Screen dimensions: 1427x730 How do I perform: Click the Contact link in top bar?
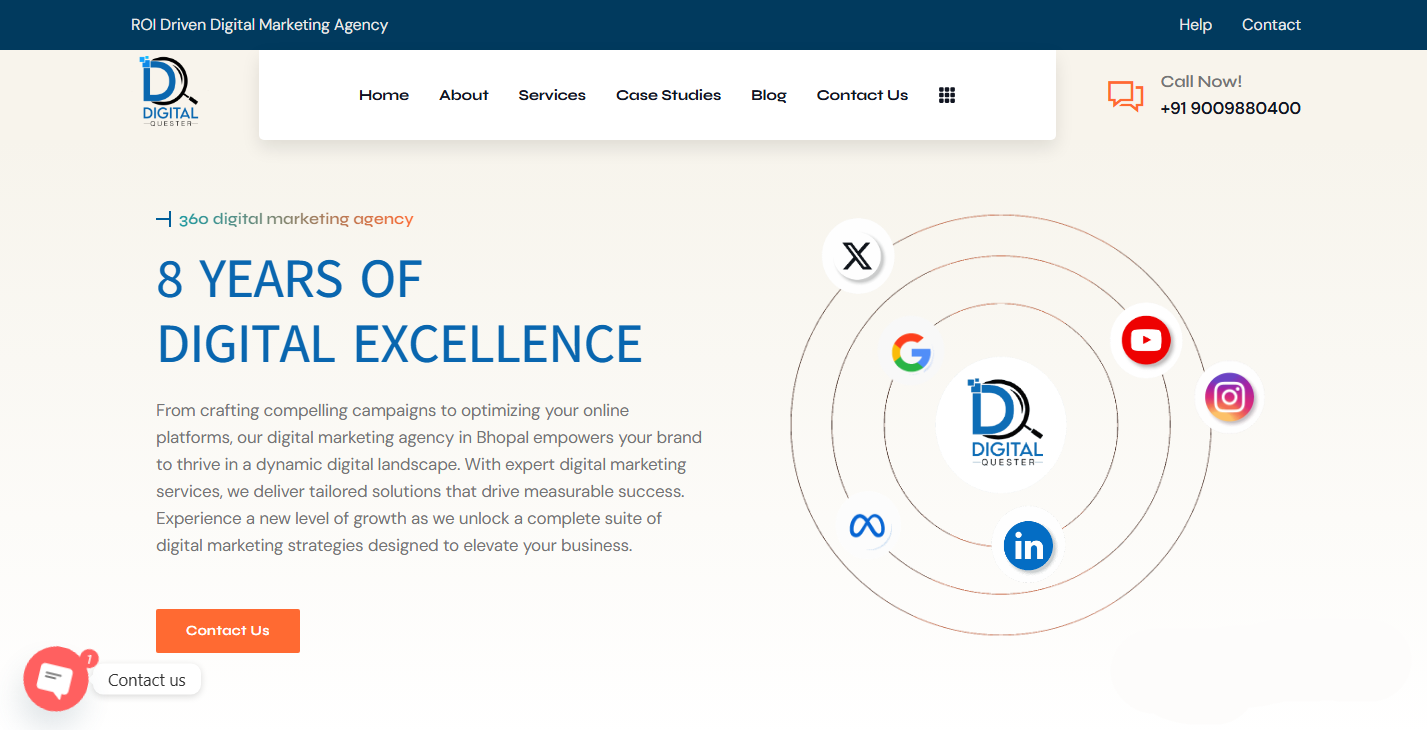tap(1271, 25)
